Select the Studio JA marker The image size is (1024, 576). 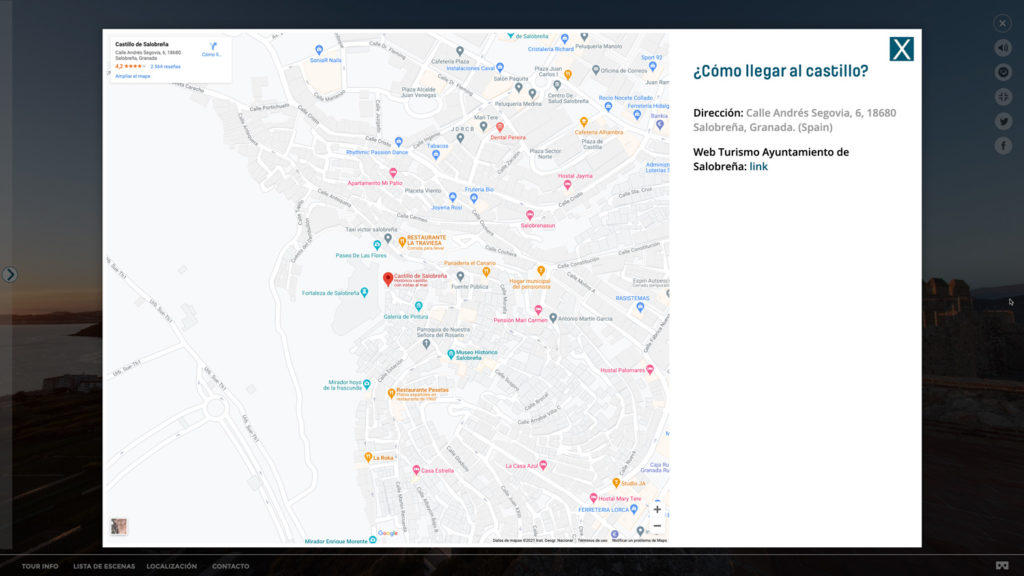pyautogui.click(x=616, y=483)
